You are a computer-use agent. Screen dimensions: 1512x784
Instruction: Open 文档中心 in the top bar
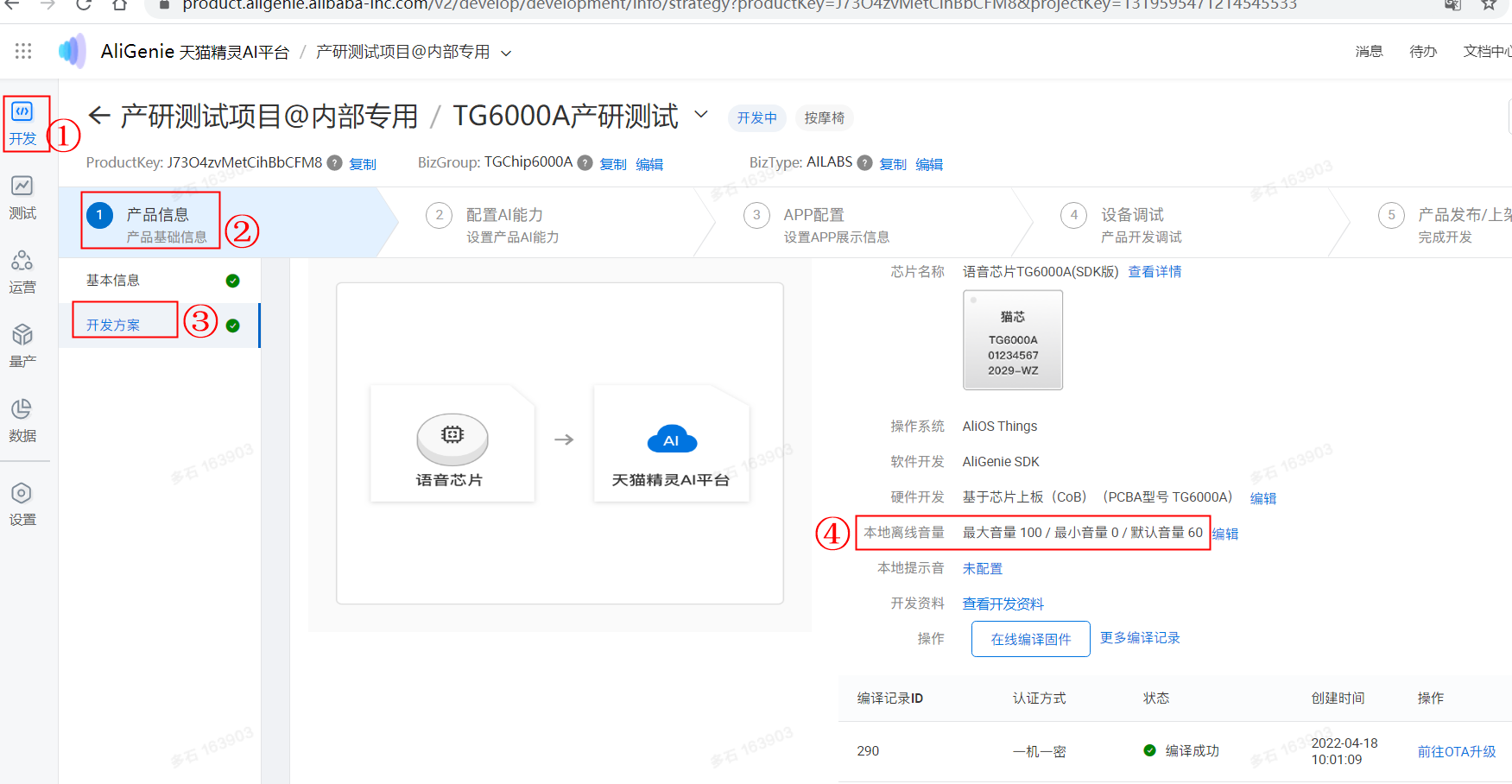[x=1487, y=52]
